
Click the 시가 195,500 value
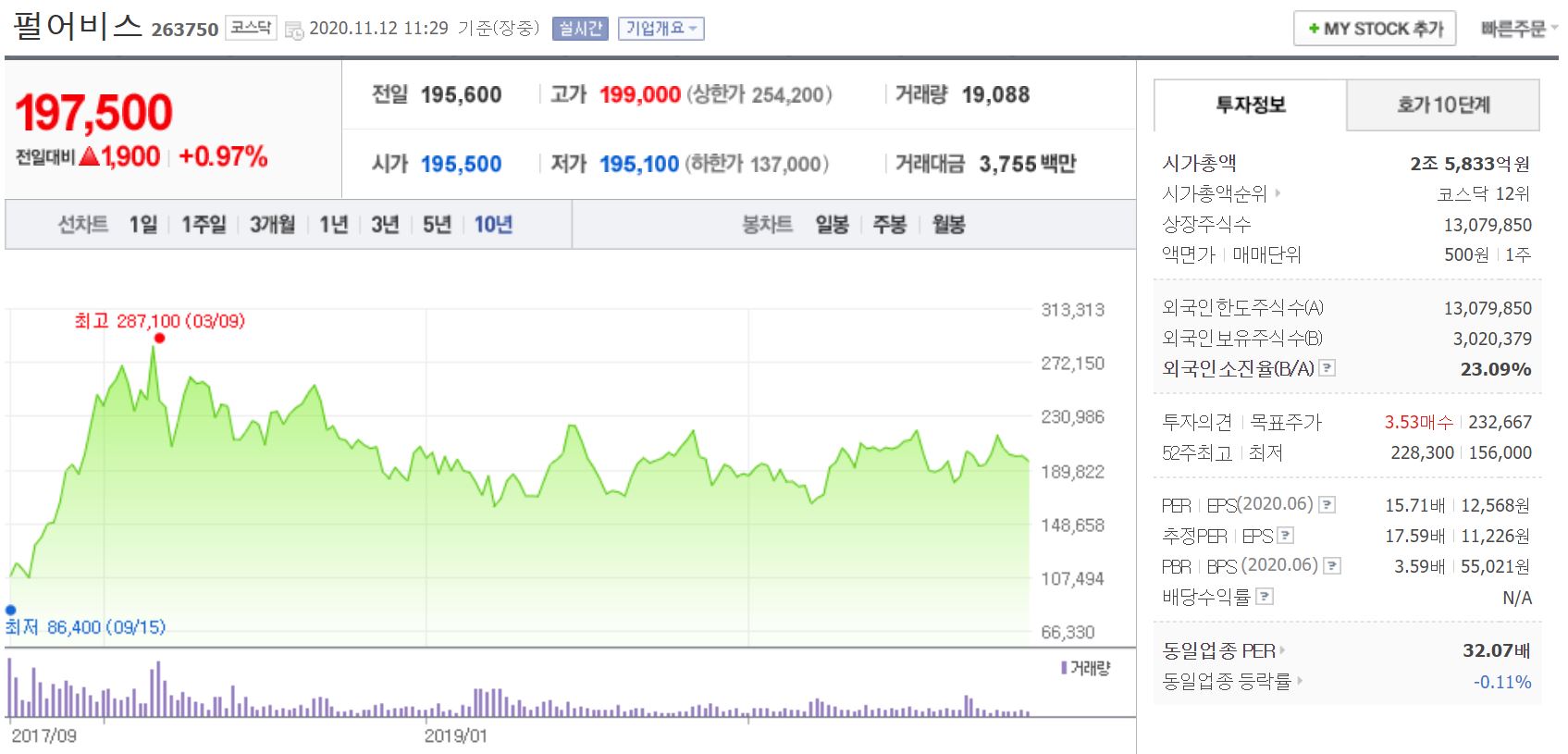(x=461, y=164)
